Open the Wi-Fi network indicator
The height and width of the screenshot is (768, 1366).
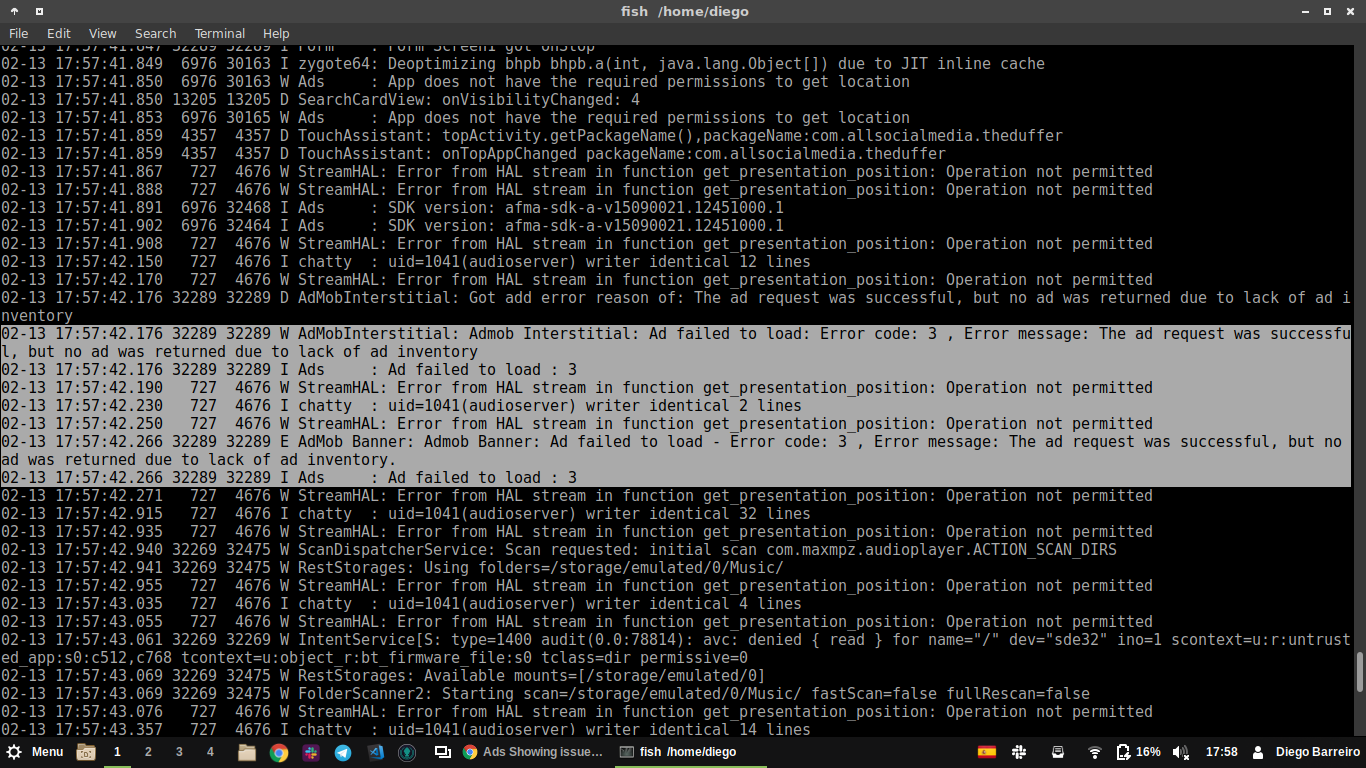click(x=1095, y=752)
